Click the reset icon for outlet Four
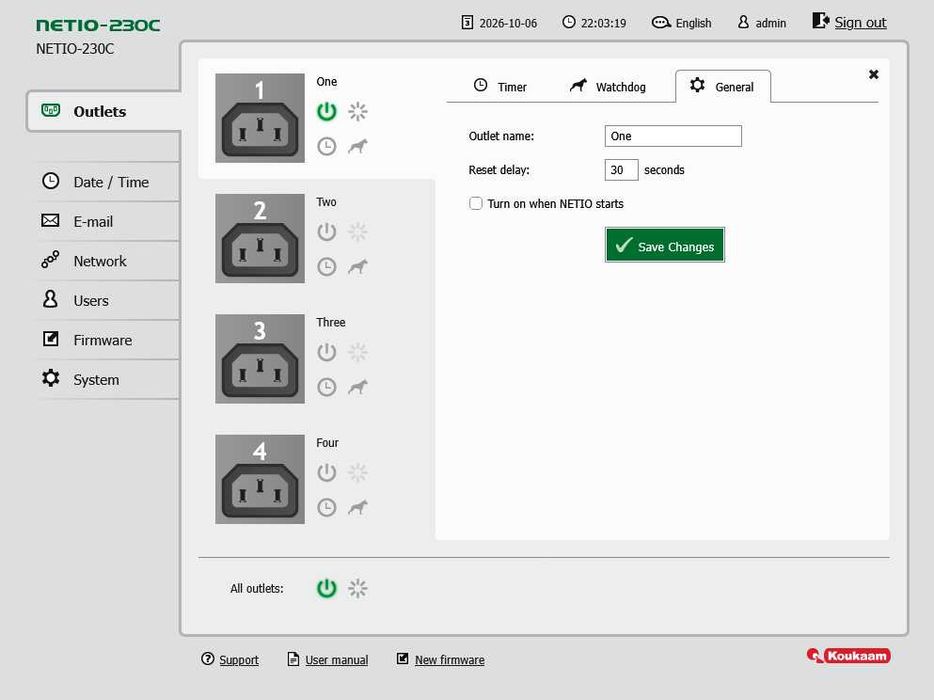The width and height of the screenshot is (934, 700). click(357, 472)
